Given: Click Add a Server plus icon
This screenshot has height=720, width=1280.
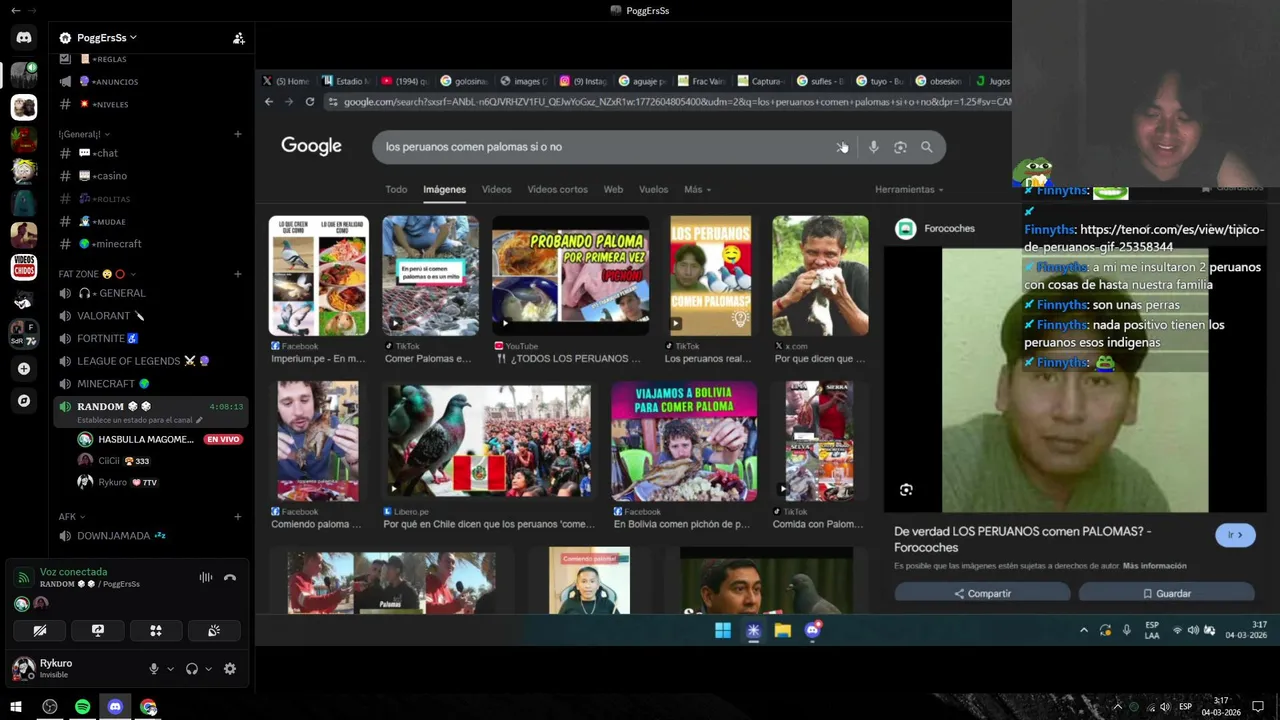Looking at the screenshot, I should coord(24,369).
